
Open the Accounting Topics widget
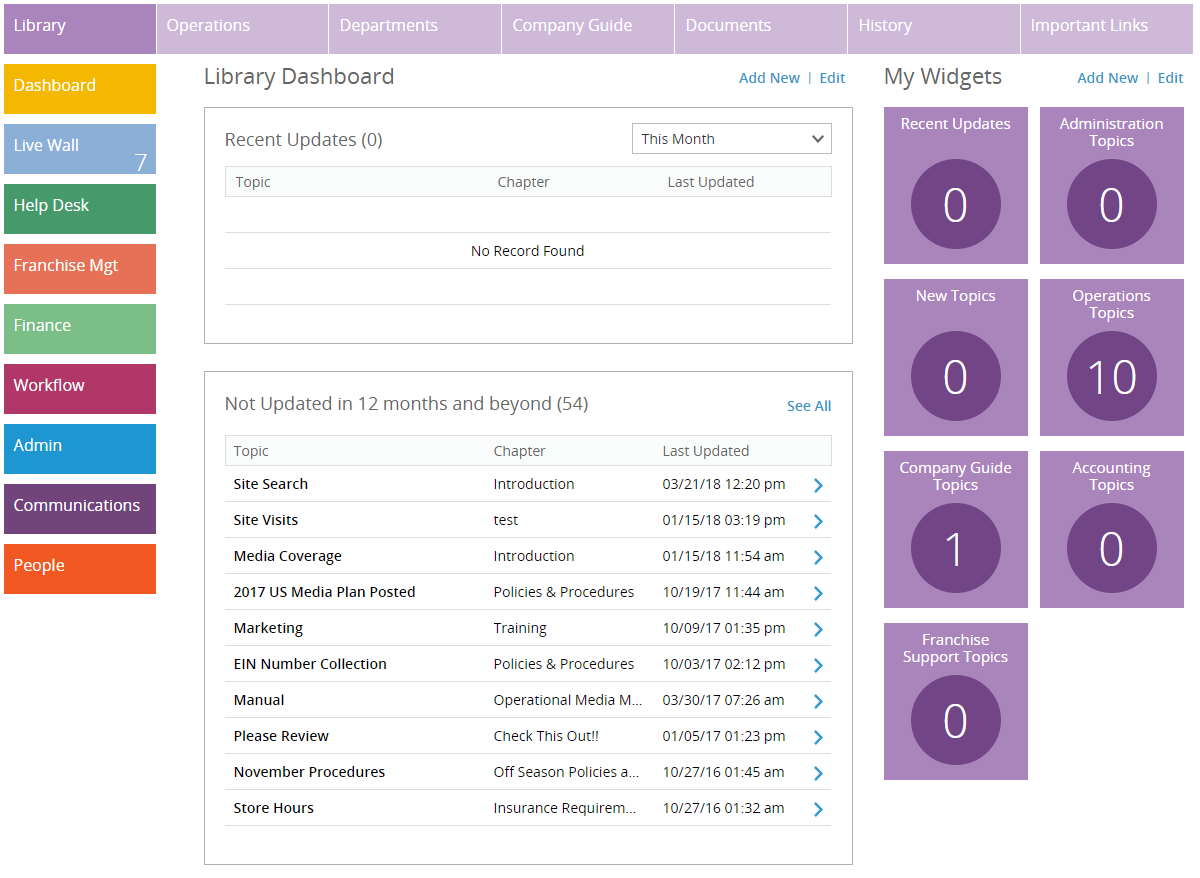(x=1112, y=530)
